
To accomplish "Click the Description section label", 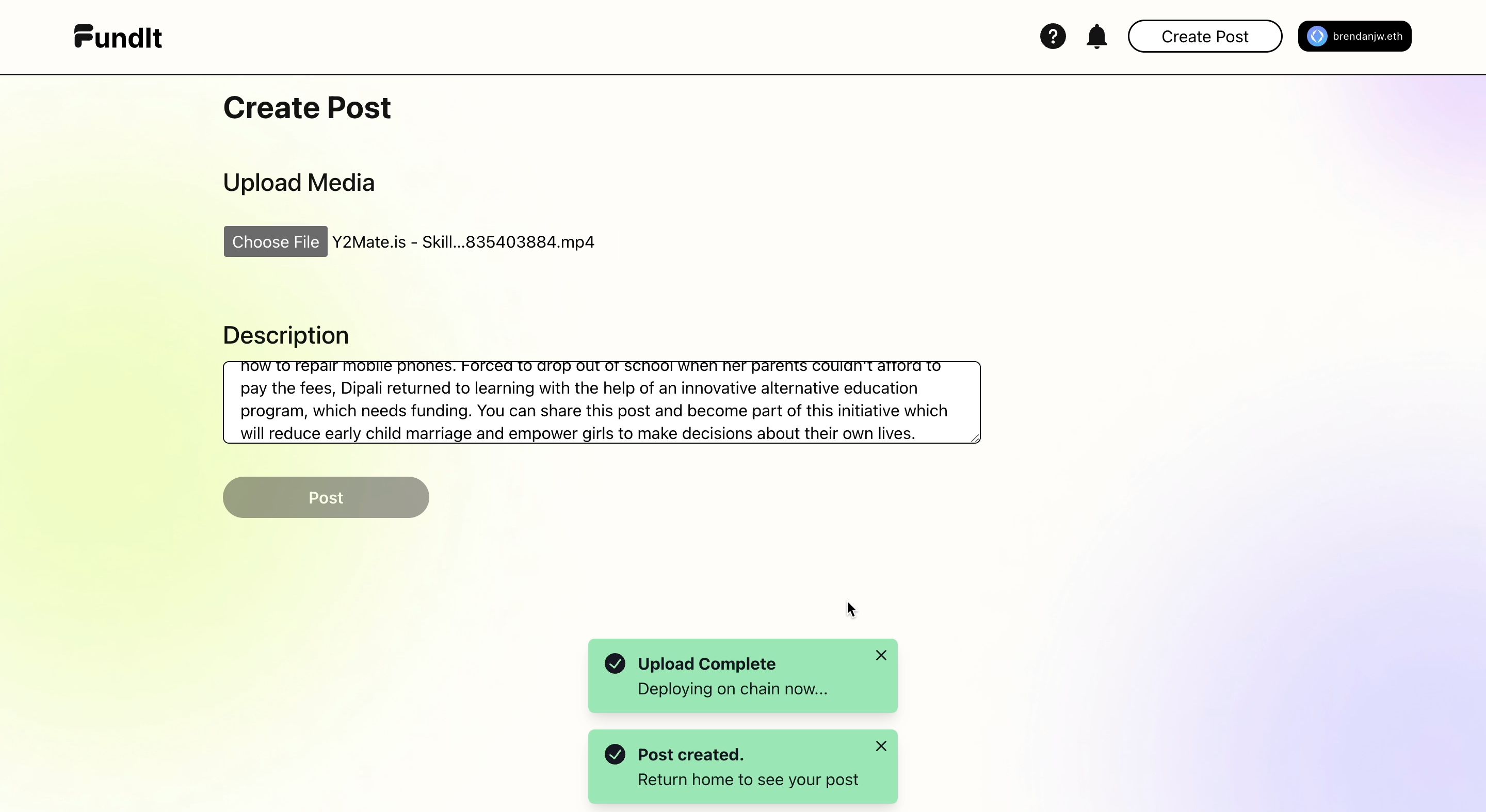I will click(285, 335).
